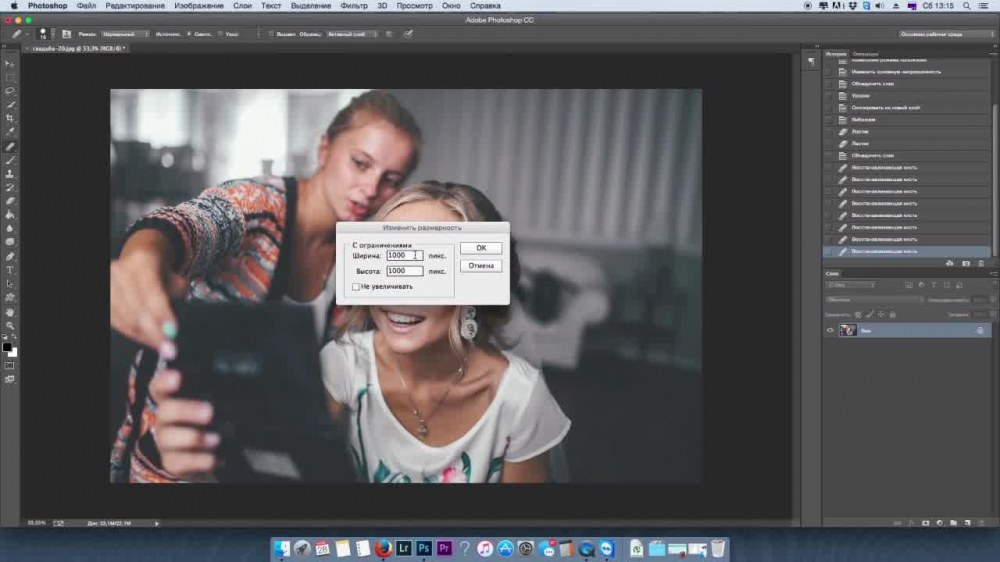Select the Clone Stamp tool

click(11, 174)
